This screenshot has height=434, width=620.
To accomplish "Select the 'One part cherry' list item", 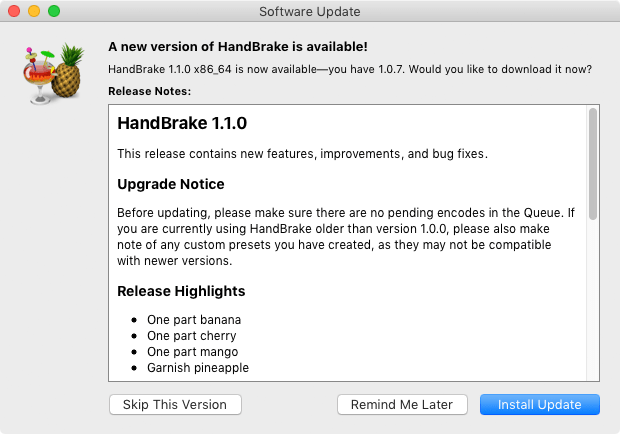I will click(x=193, y=336).
